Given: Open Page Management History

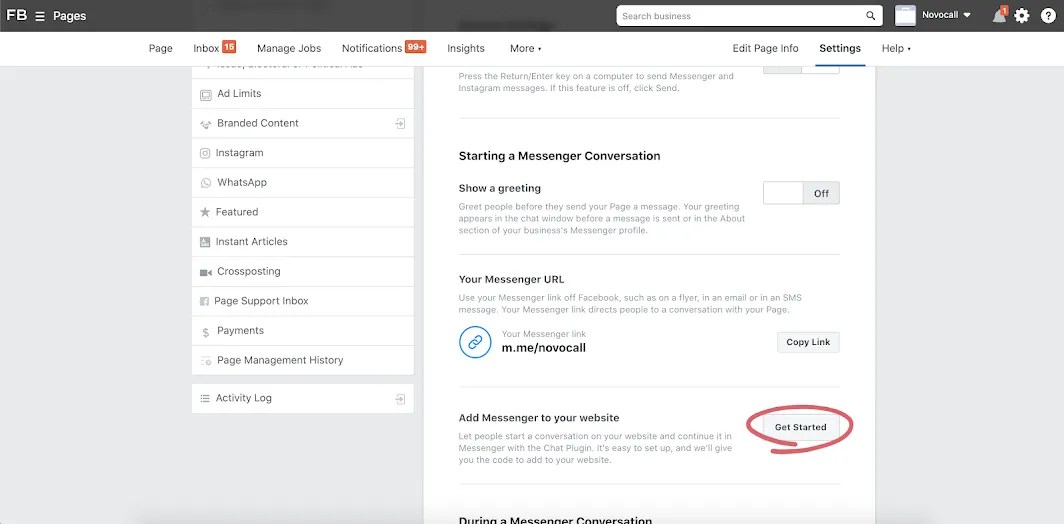Looking at the screenshot, I should [x=303, y=360].
